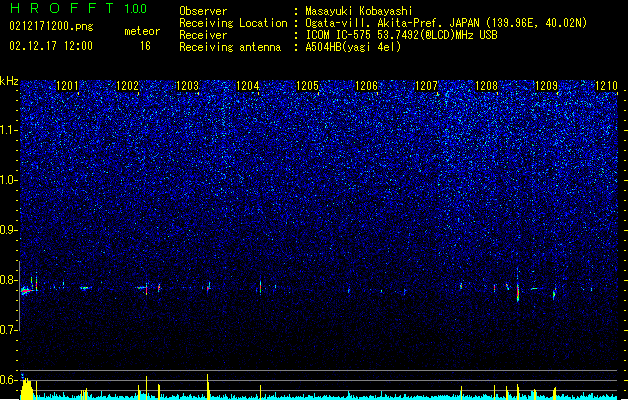The height and width of the screenshot is (400, 629).
Task: Click the 1203 time marker
Action: [187, 86]
